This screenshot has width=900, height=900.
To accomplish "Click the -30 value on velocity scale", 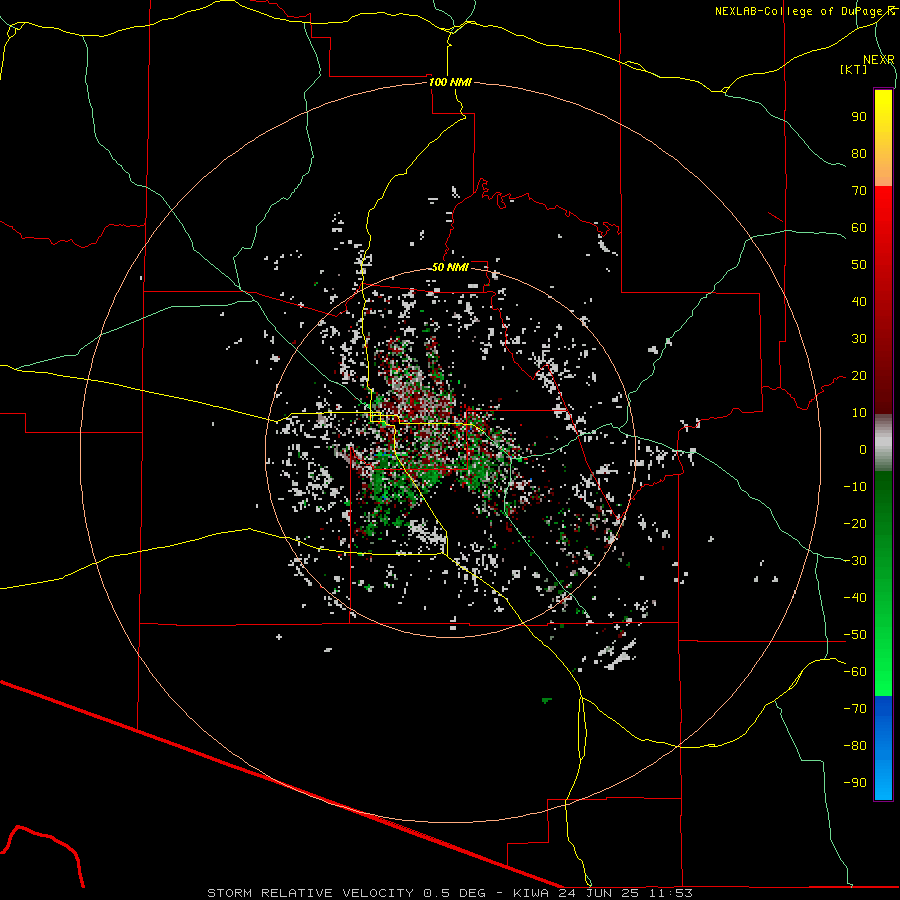I will point(855,561).
